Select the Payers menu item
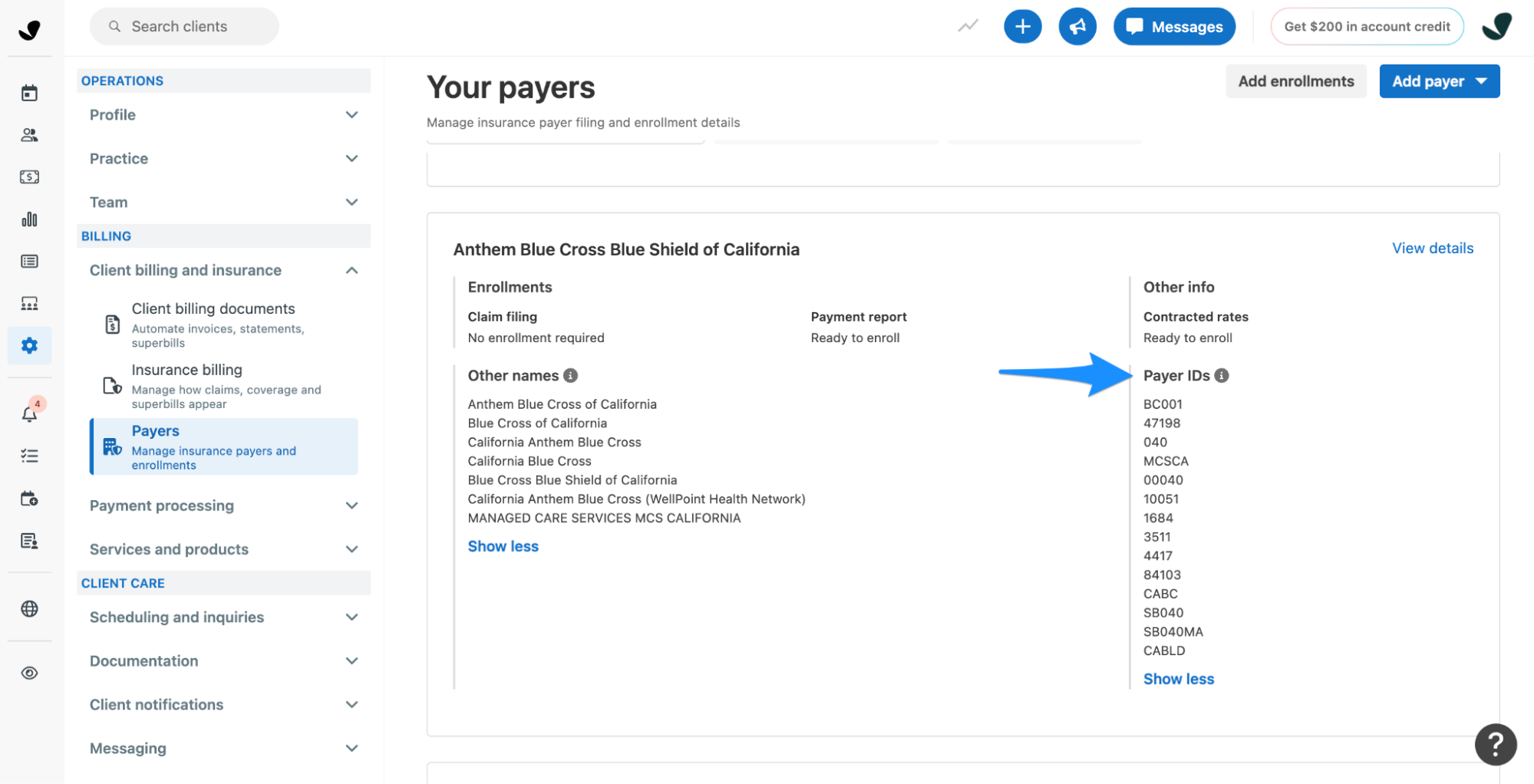 [223, 446]
